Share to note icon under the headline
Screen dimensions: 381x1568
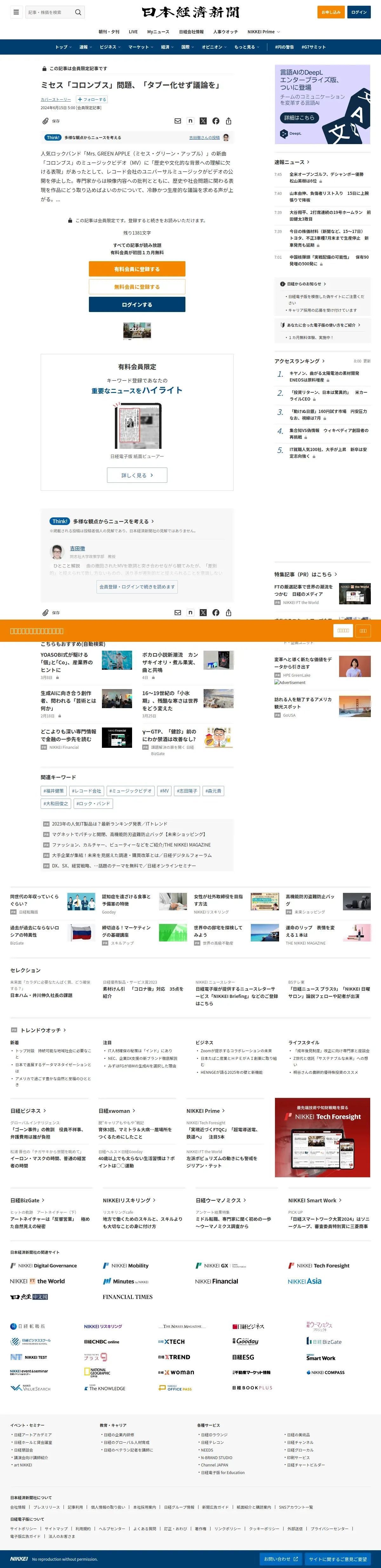190,121
